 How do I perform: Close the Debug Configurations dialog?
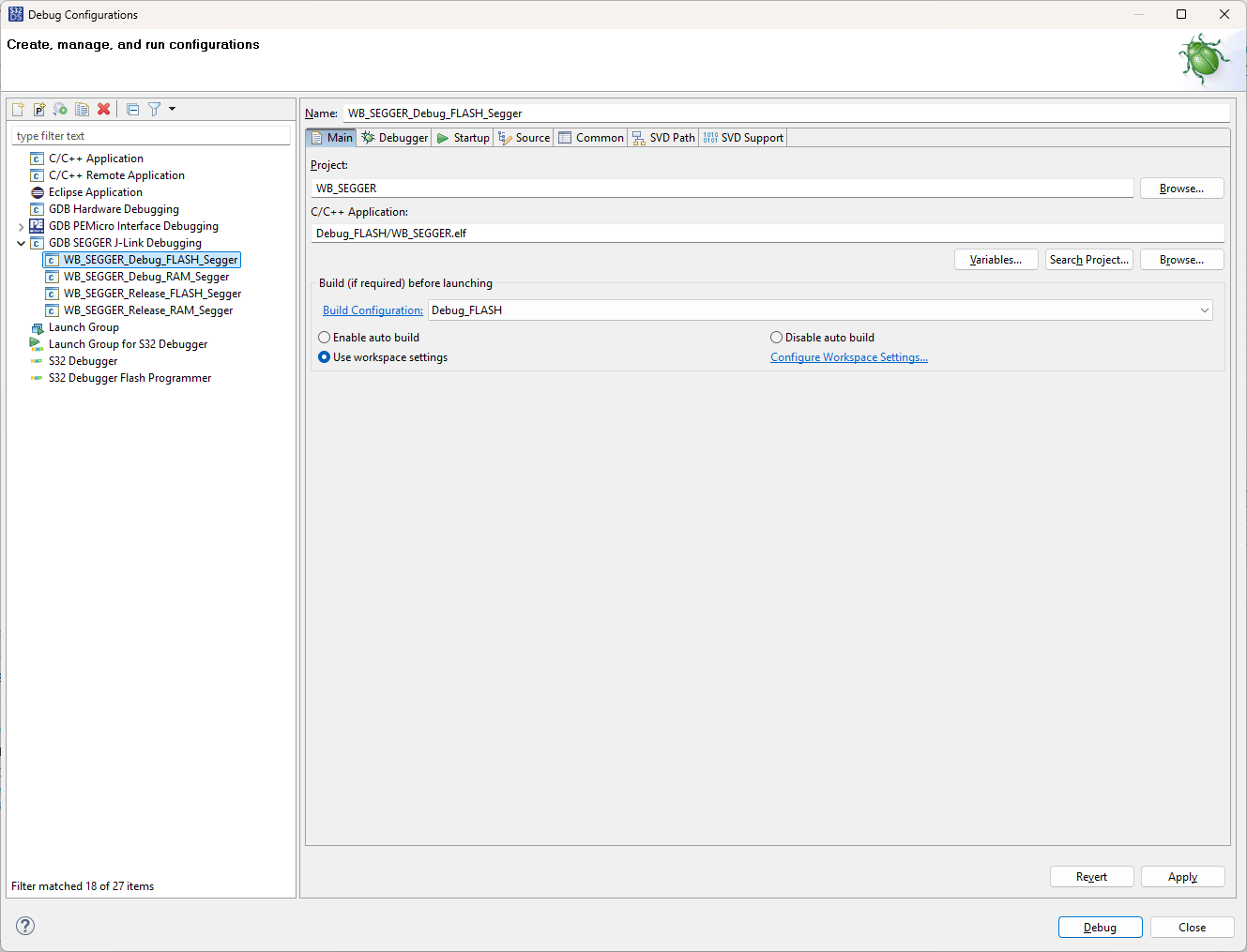click(1193, 928)
